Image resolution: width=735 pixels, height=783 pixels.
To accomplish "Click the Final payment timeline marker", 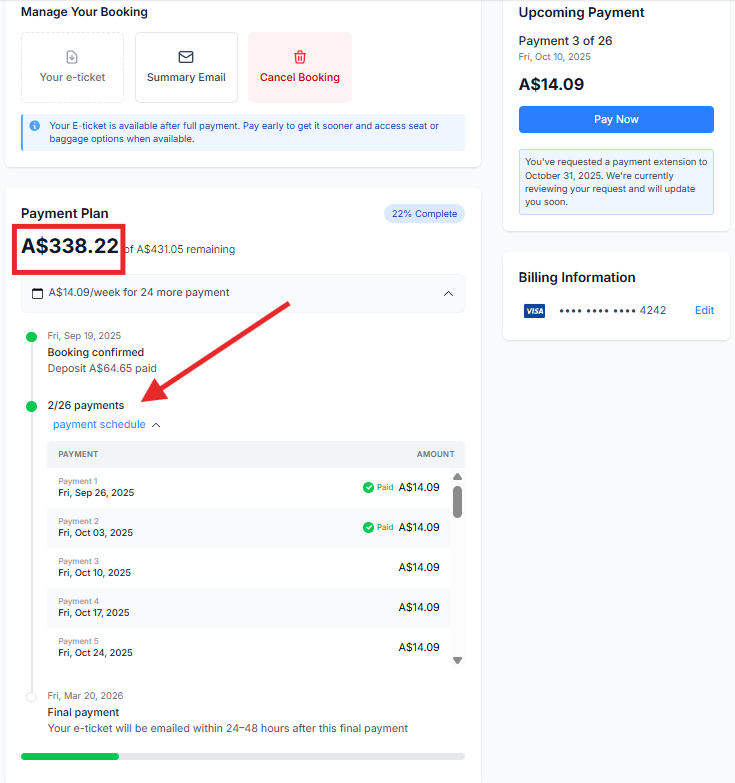I will 31,697.
